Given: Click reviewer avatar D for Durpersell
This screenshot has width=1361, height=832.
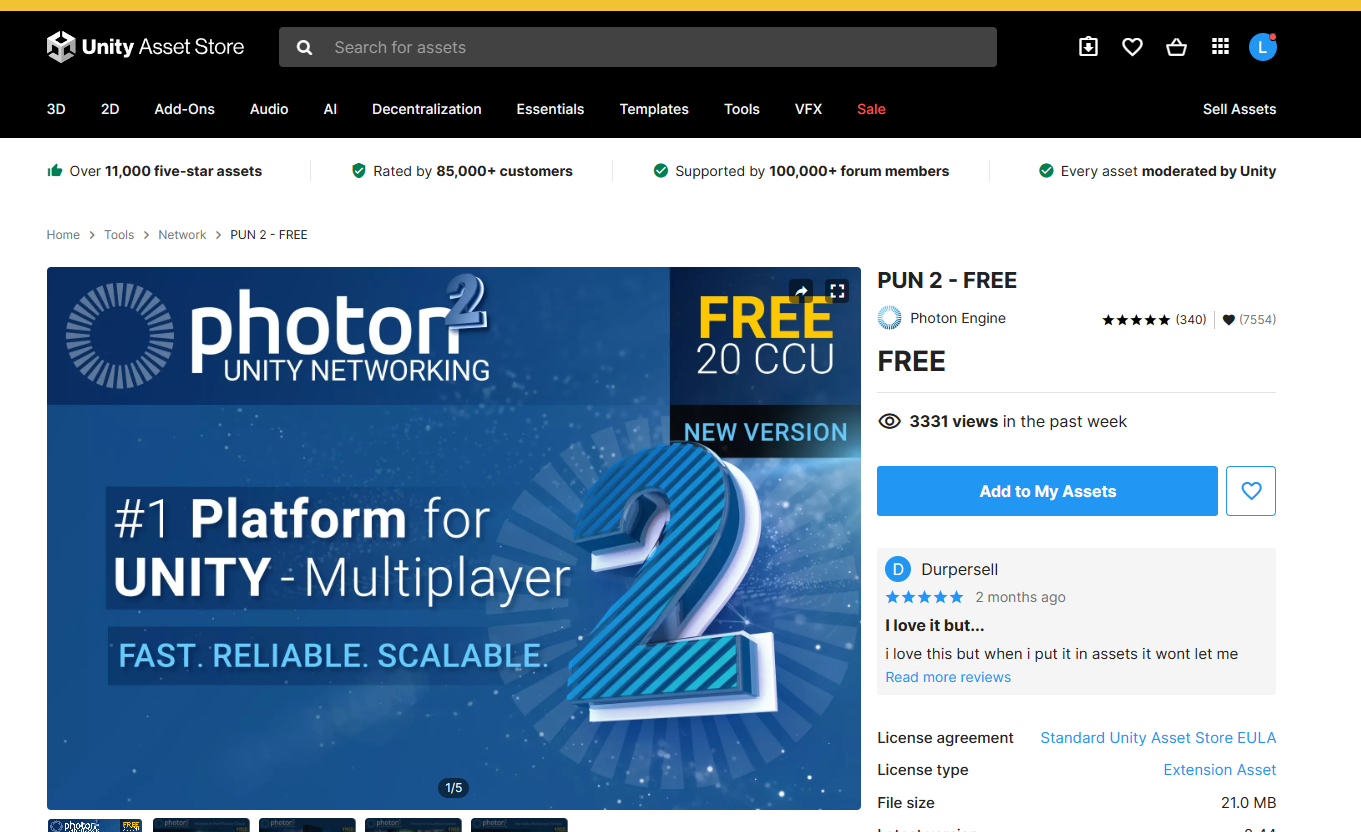Looking at the screenshot, I should pos(898,570).
